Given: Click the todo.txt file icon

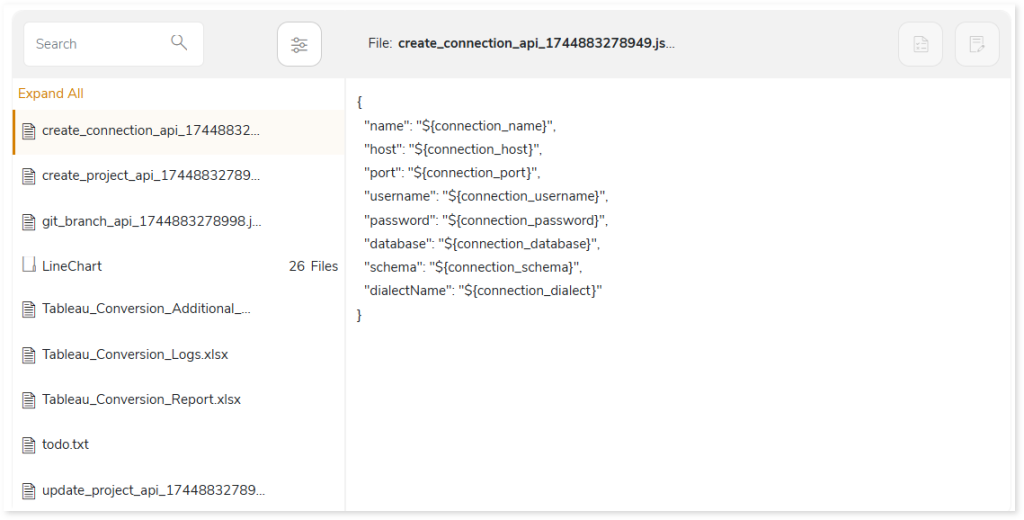Looking at the screenshot, I should click(x=29, y=445).
